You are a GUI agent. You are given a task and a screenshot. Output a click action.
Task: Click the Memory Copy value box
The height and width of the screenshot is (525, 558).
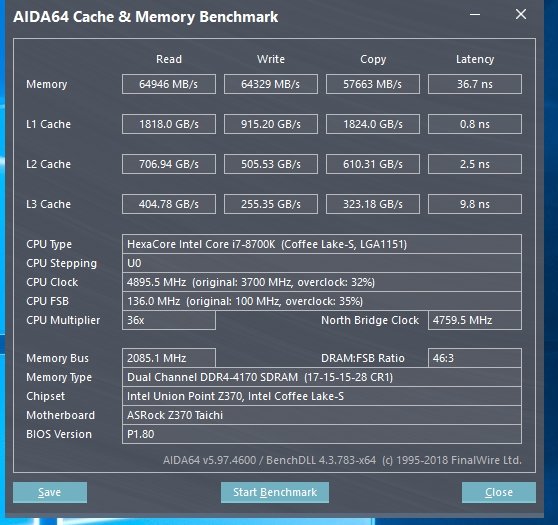373,84
